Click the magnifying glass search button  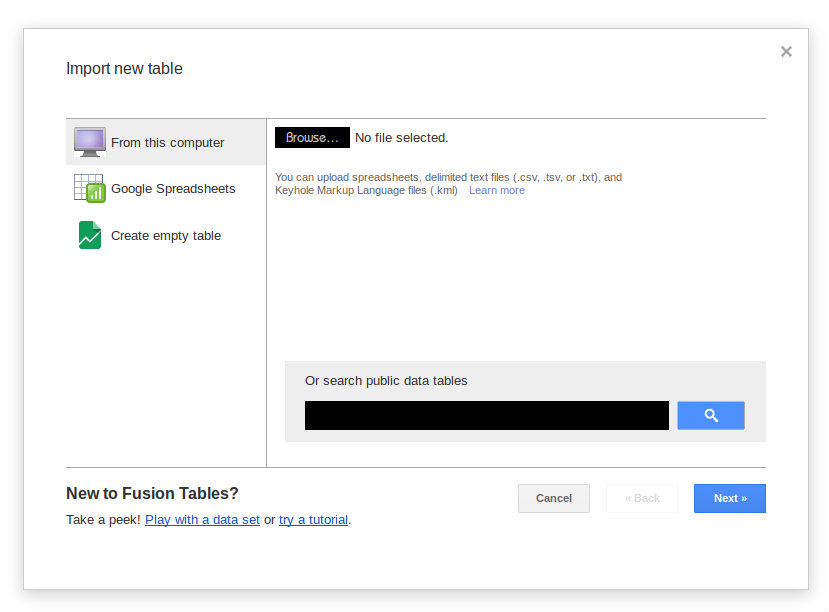click(x=711, y=415)
